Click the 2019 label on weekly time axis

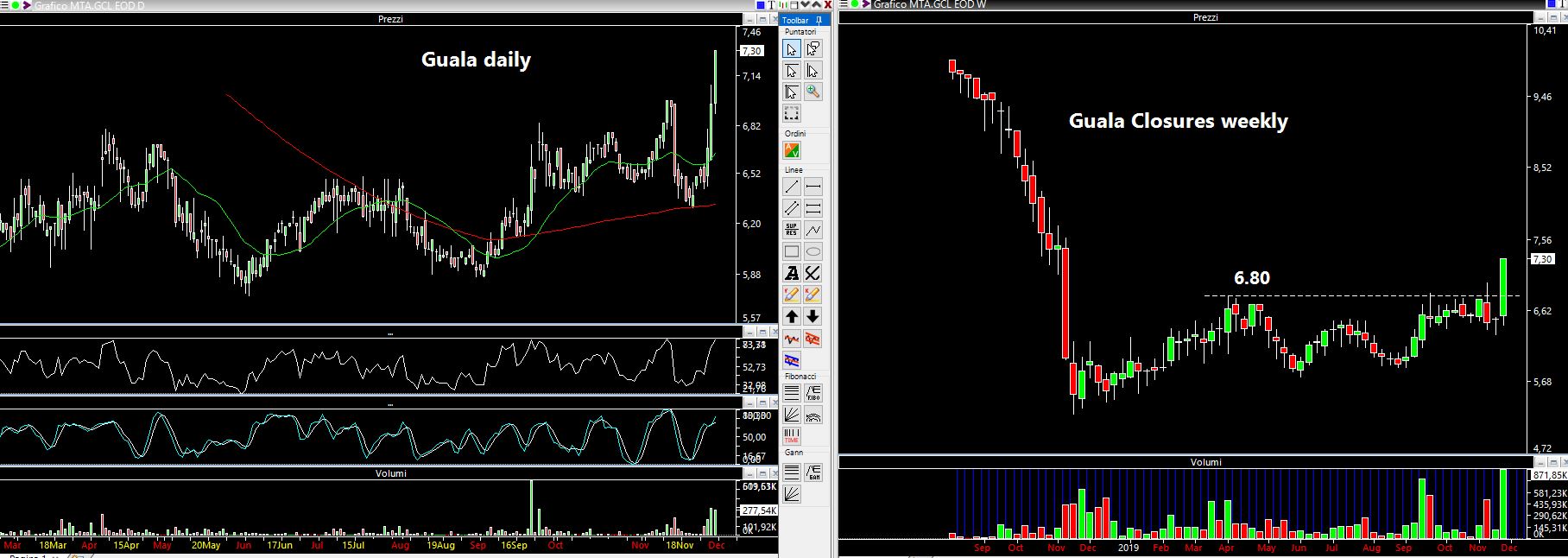(x=1129, y=547)
